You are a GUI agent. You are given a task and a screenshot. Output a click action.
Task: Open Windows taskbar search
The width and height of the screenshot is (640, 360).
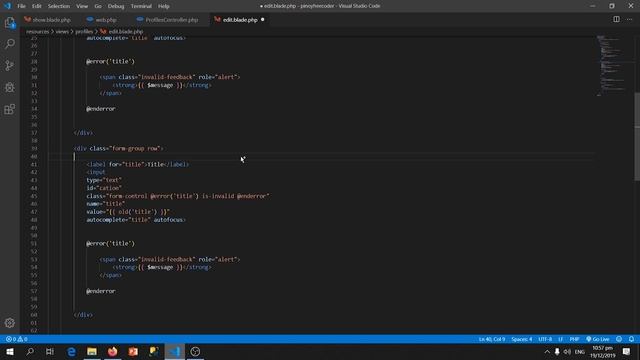30,351
